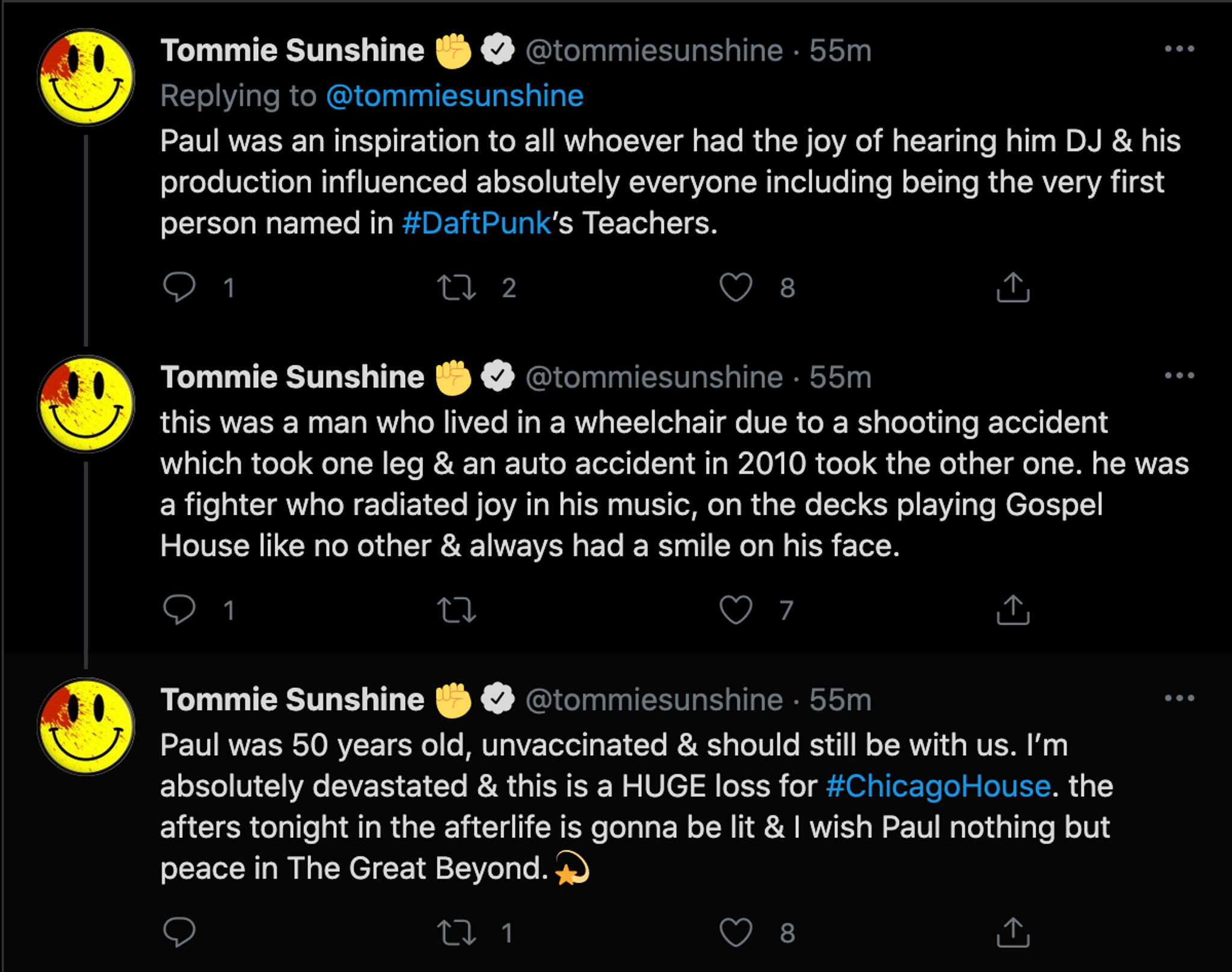Retweet the tweet mentioning #DaftPunk
Viewport: 1232px width, 972px height.
click(457, 287)
